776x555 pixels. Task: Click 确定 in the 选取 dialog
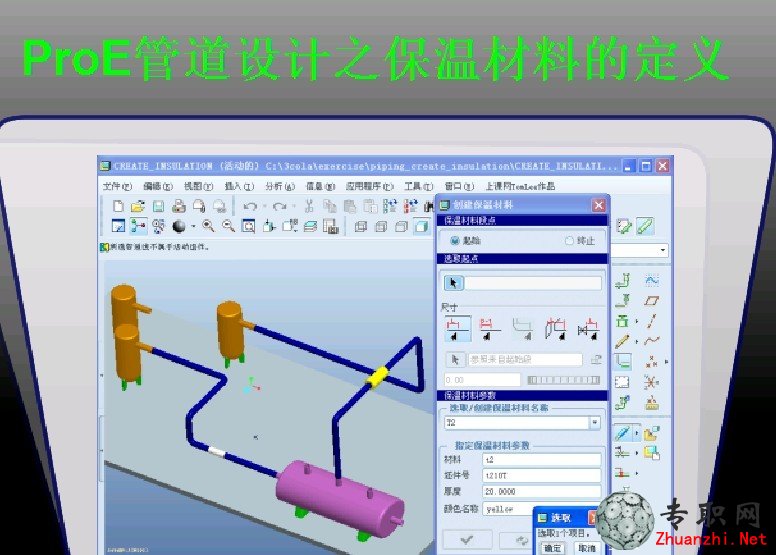click(553, 548)
